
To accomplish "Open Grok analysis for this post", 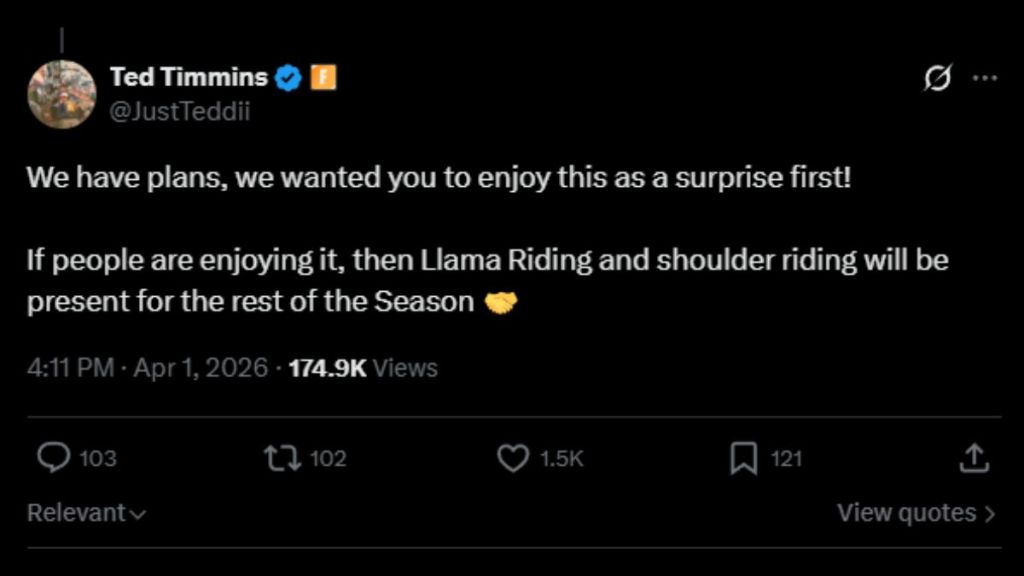I will (938, 77).
